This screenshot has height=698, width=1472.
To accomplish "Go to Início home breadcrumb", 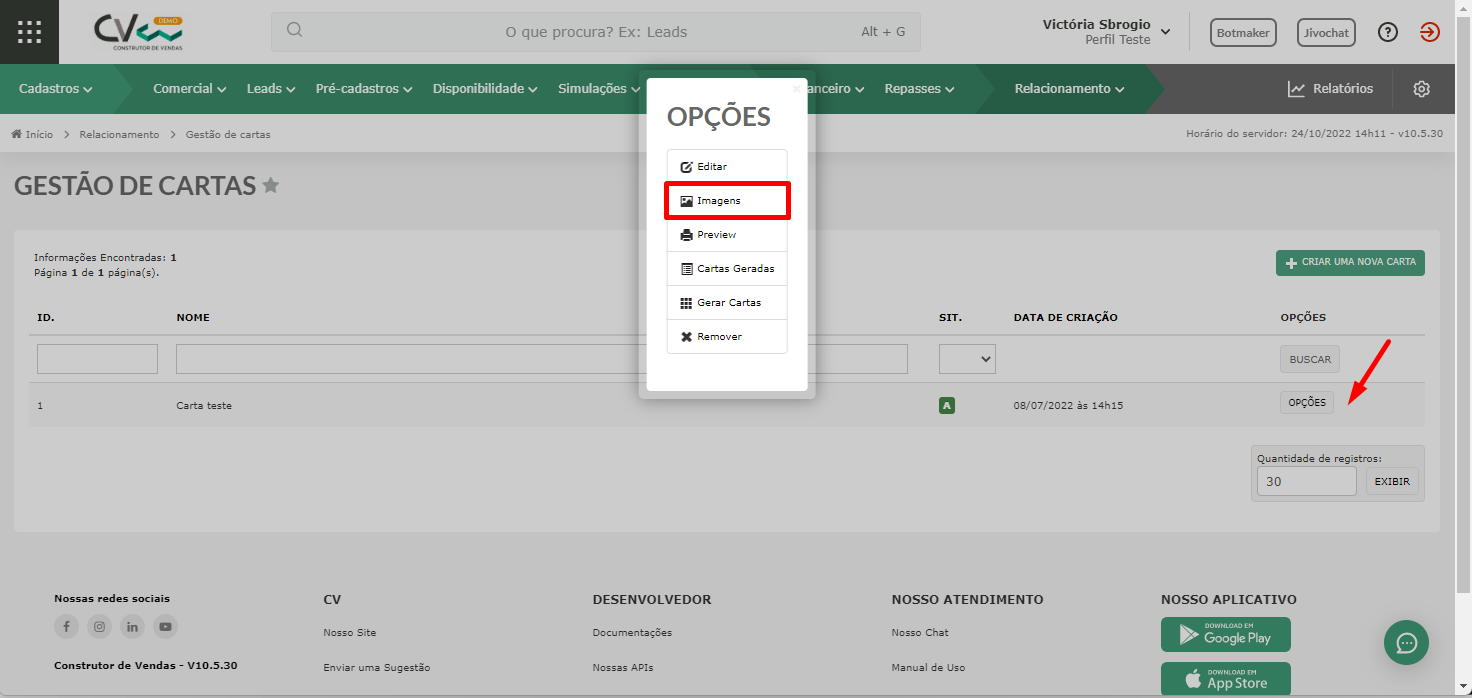I will 32,134.
